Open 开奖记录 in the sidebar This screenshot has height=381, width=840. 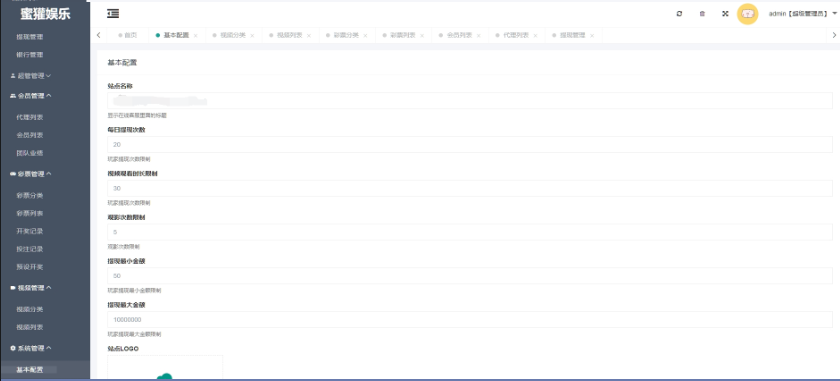coord(29,231)
